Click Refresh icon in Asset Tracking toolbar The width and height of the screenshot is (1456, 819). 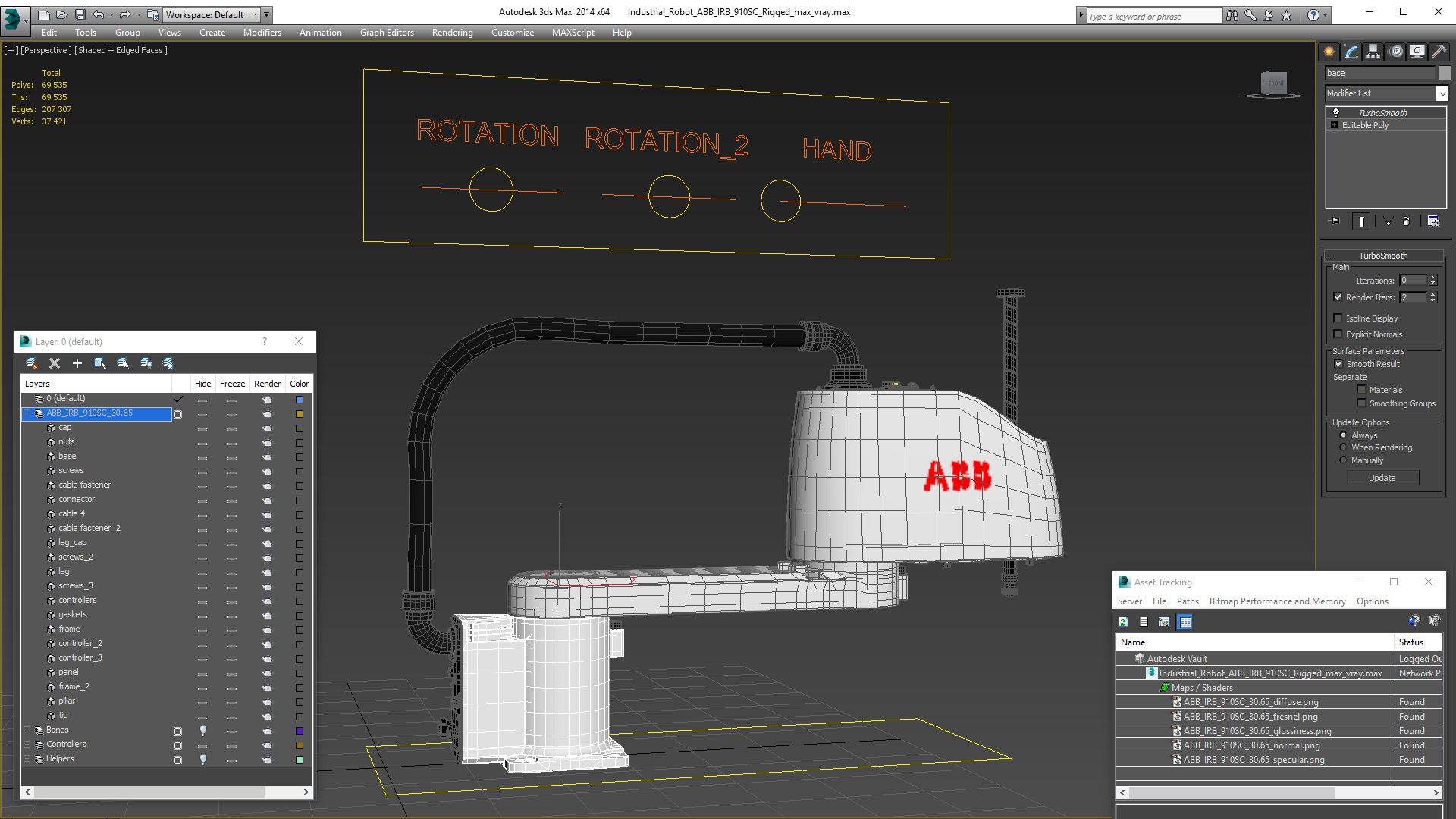[x=1123, y=622]
